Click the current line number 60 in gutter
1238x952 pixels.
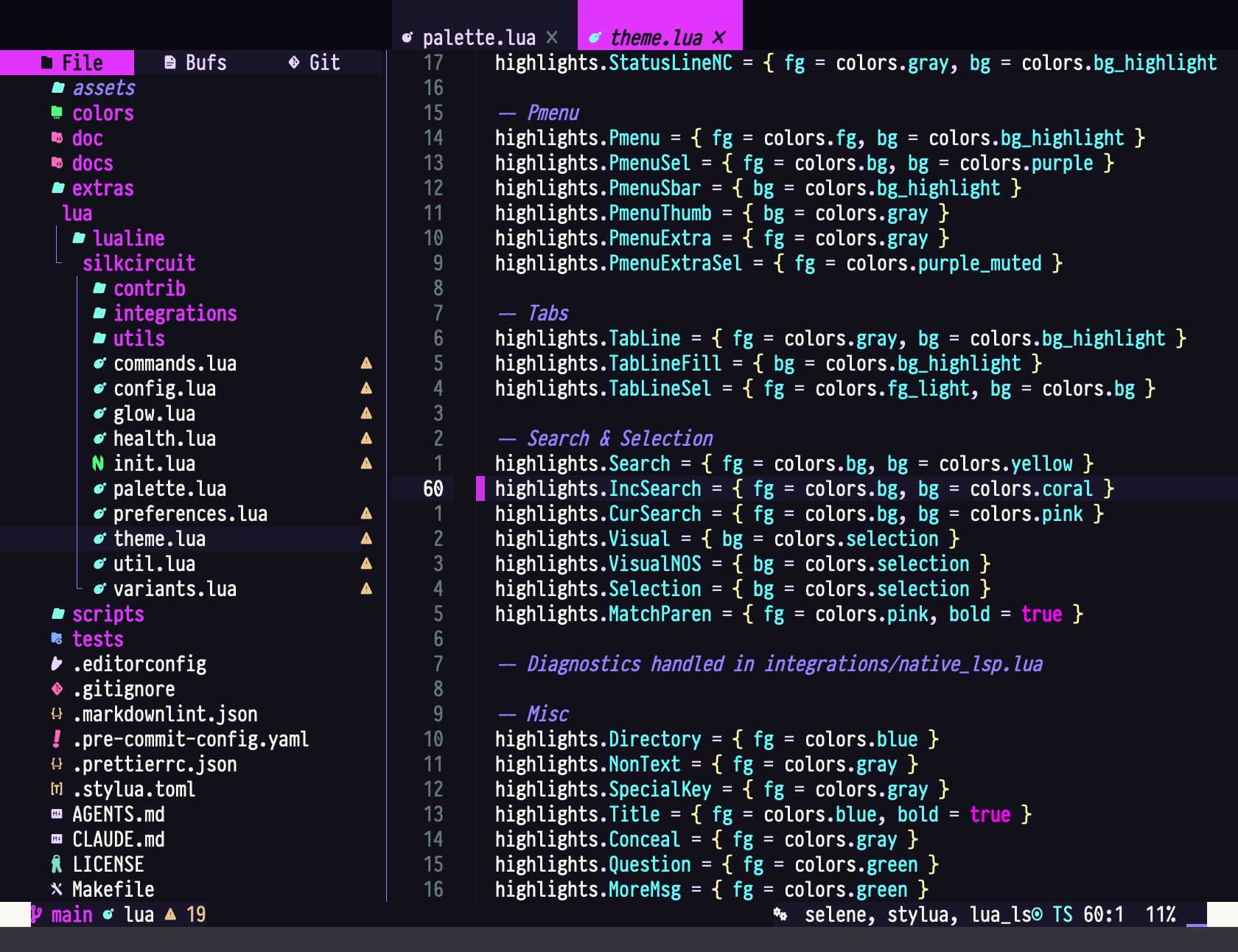coord(433,489)
